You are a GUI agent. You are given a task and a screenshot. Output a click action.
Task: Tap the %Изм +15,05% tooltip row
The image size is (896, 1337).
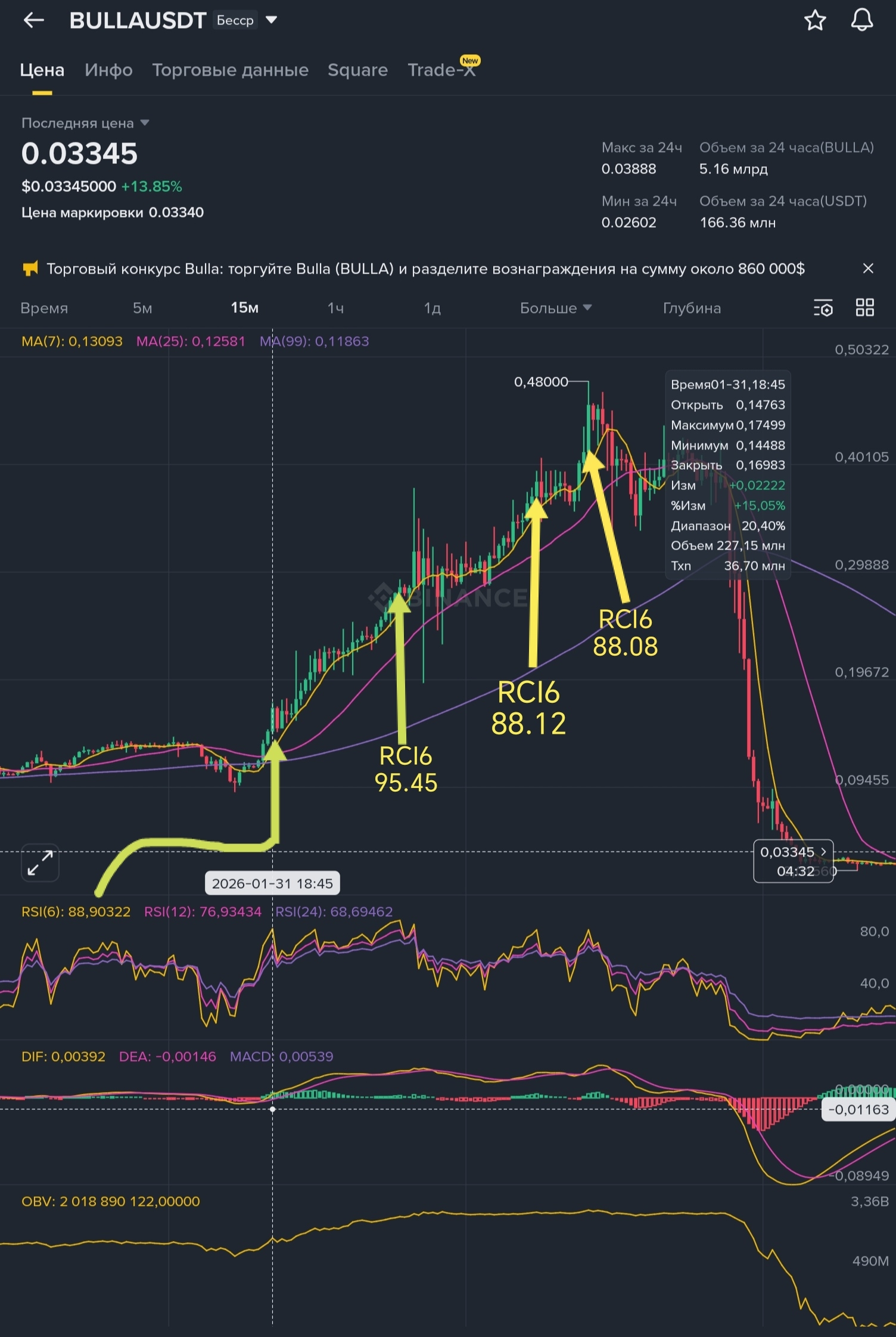[x=728, y=505]
